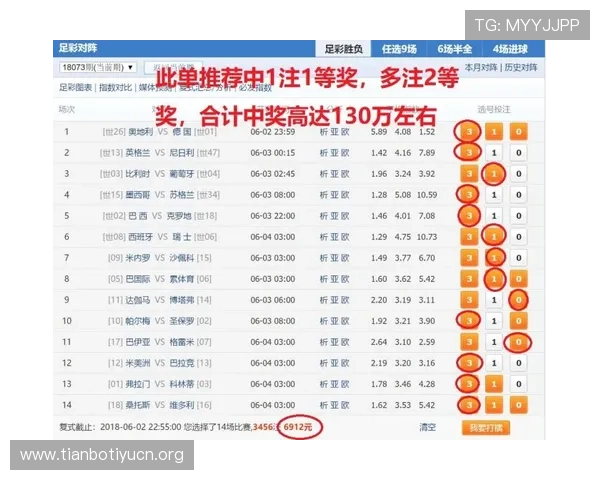
Task: Open the 4场进球 tab
Action: [x=510, y=49]
